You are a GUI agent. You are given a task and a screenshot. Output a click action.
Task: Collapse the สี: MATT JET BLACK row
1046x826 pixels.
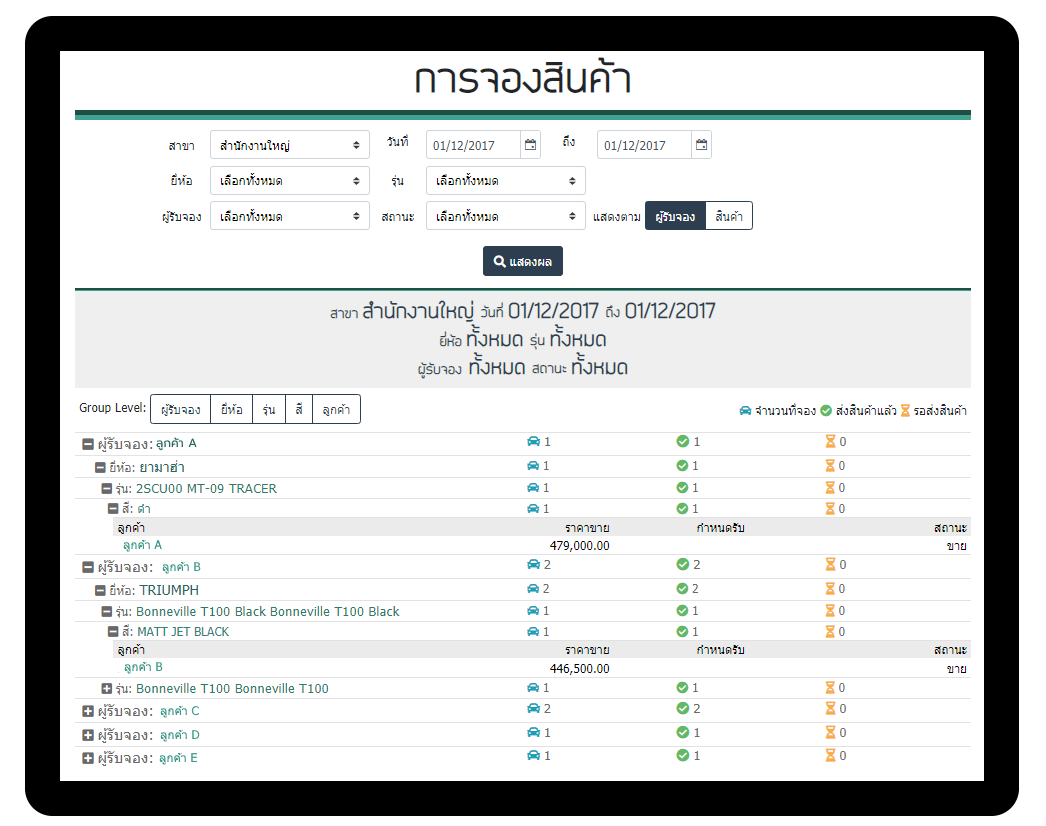tap(113, 631)
